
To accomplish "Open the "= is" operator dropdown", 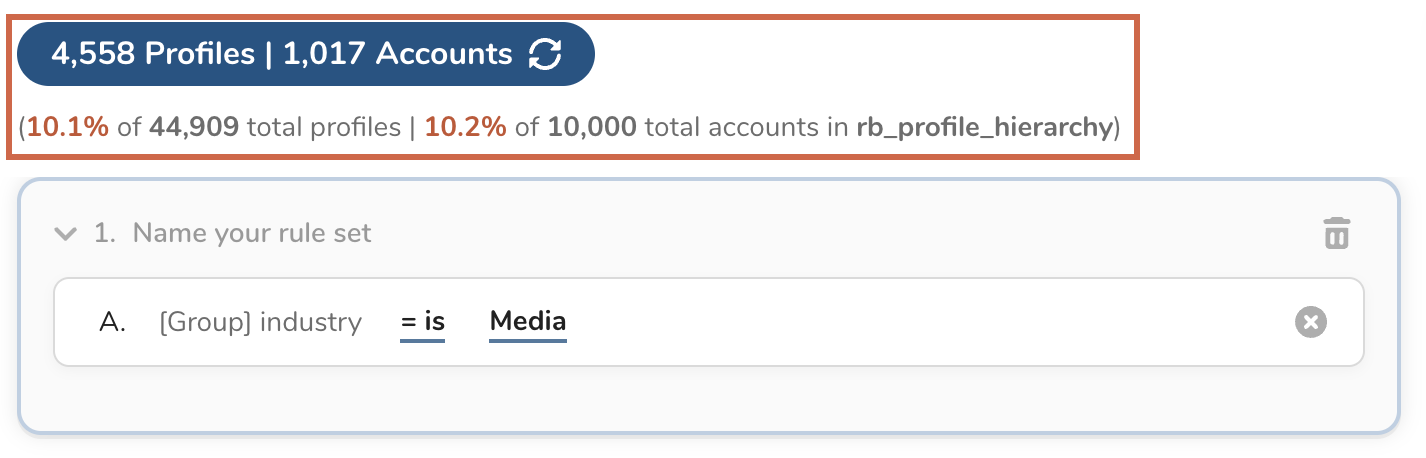I will (422, 322).
